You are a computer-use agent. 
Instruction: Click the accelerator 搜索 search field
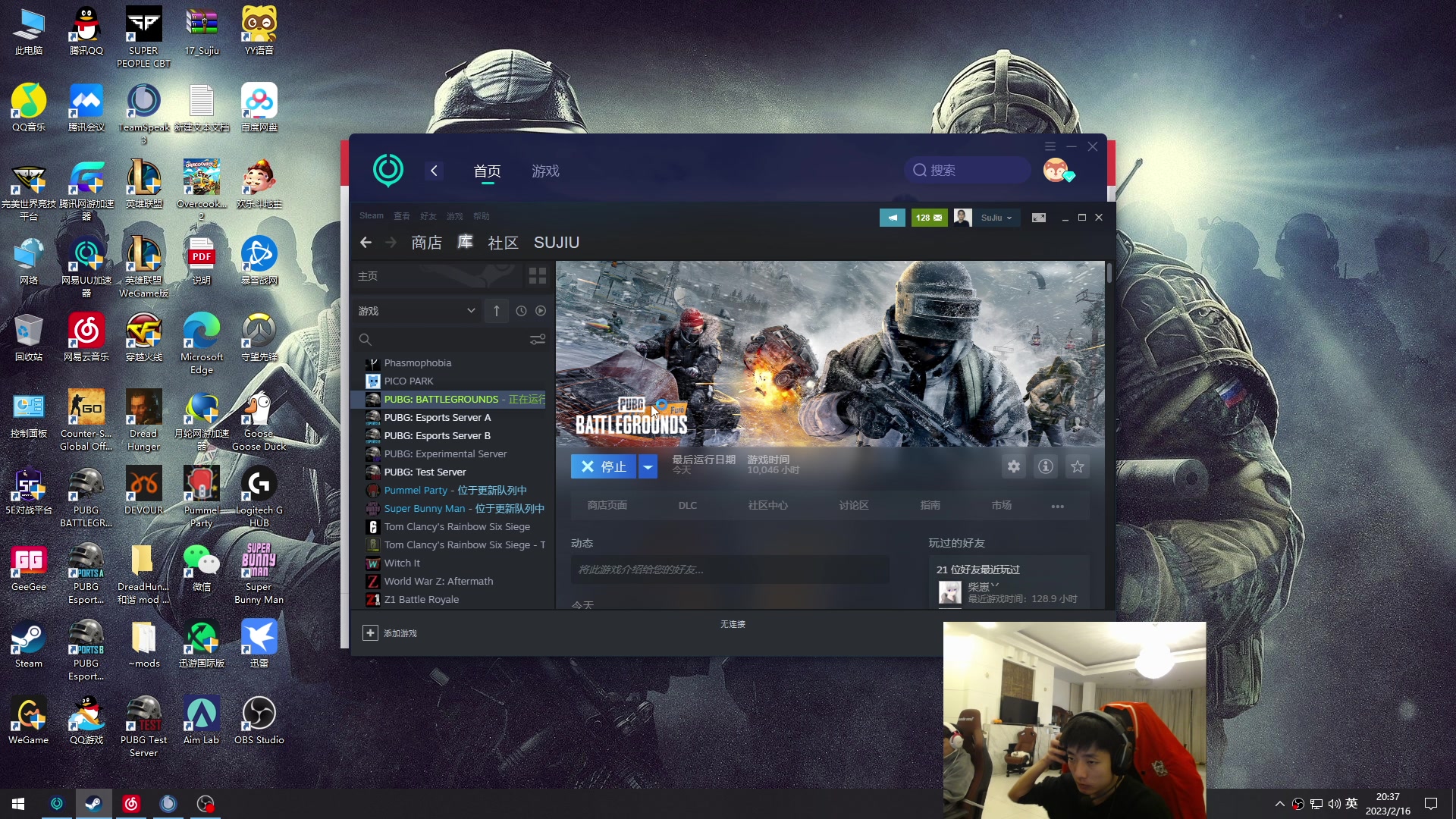pos(967,170)
